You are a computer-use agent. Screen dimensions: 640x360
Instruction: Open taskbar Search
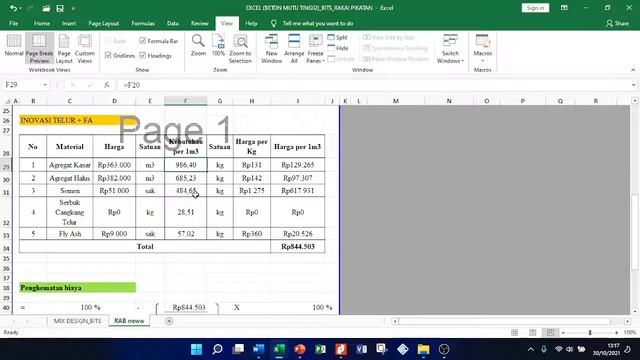[x=217, y=349]
